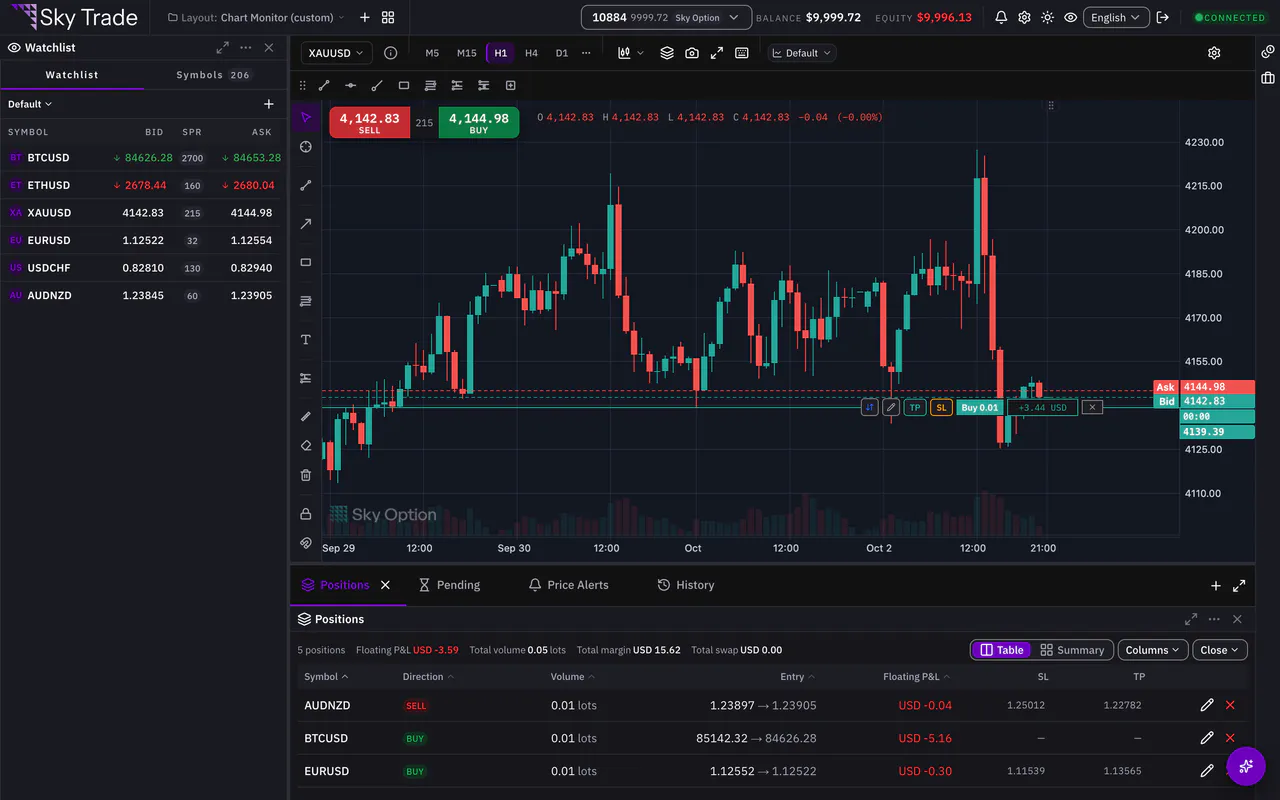Open the keyboard shortcuts icon

tap(742, 53)
